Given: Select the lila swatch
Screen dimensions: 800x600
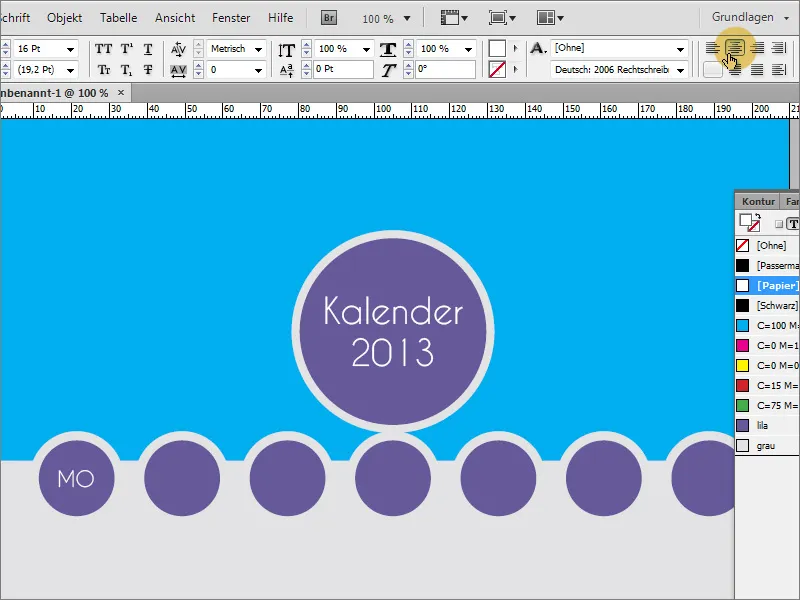Looking at the screenshot, I should (767, 426).
